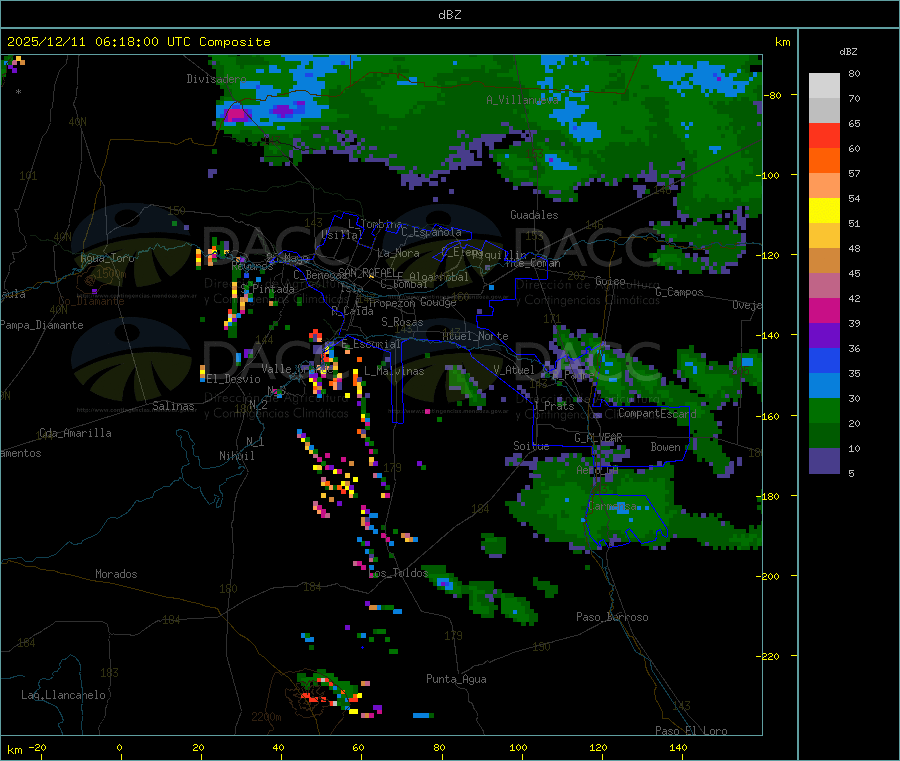Click the red 65 dBZ legend swatch

pos(824,135)
